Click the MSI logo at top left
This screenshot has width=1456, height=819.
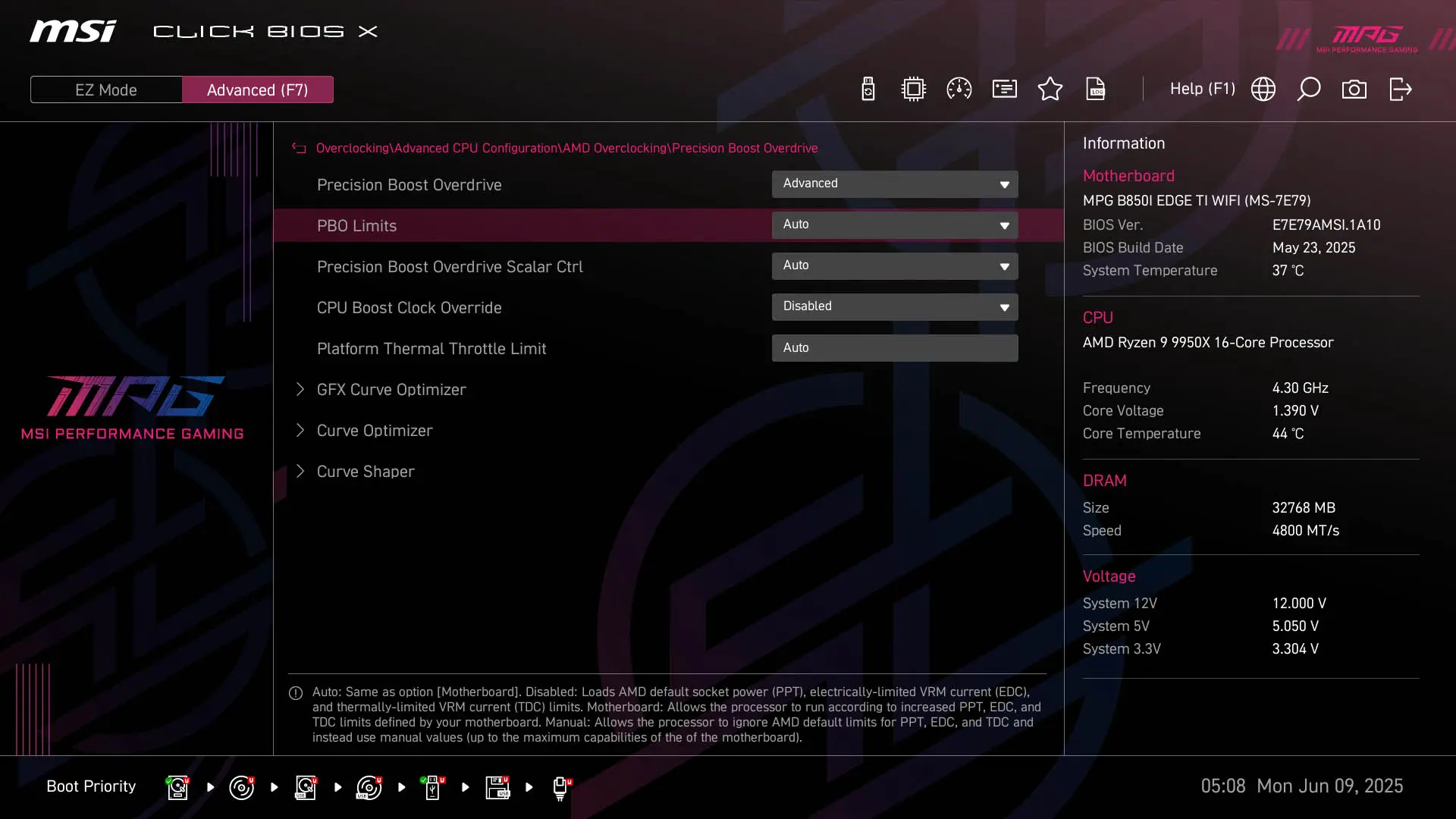(x=74, y=31)
